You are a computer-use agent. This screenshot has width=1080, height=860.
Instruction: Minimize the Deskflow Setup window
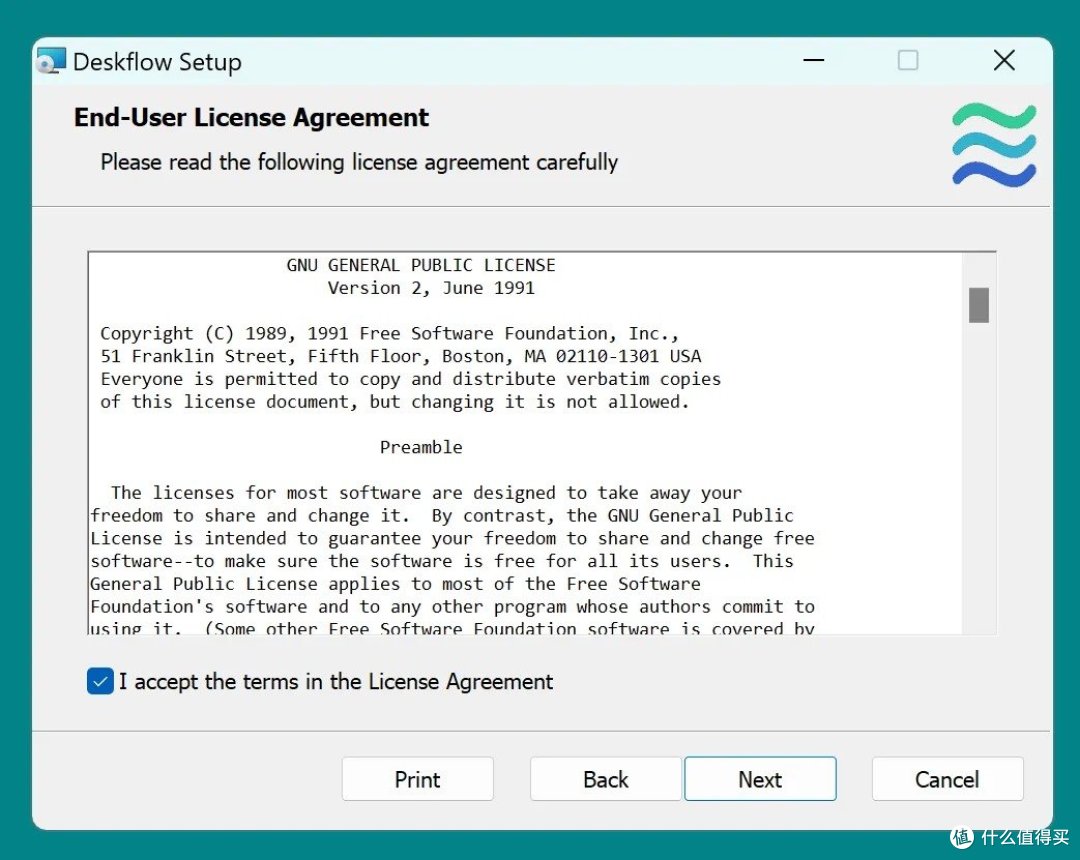coord(813,60)
